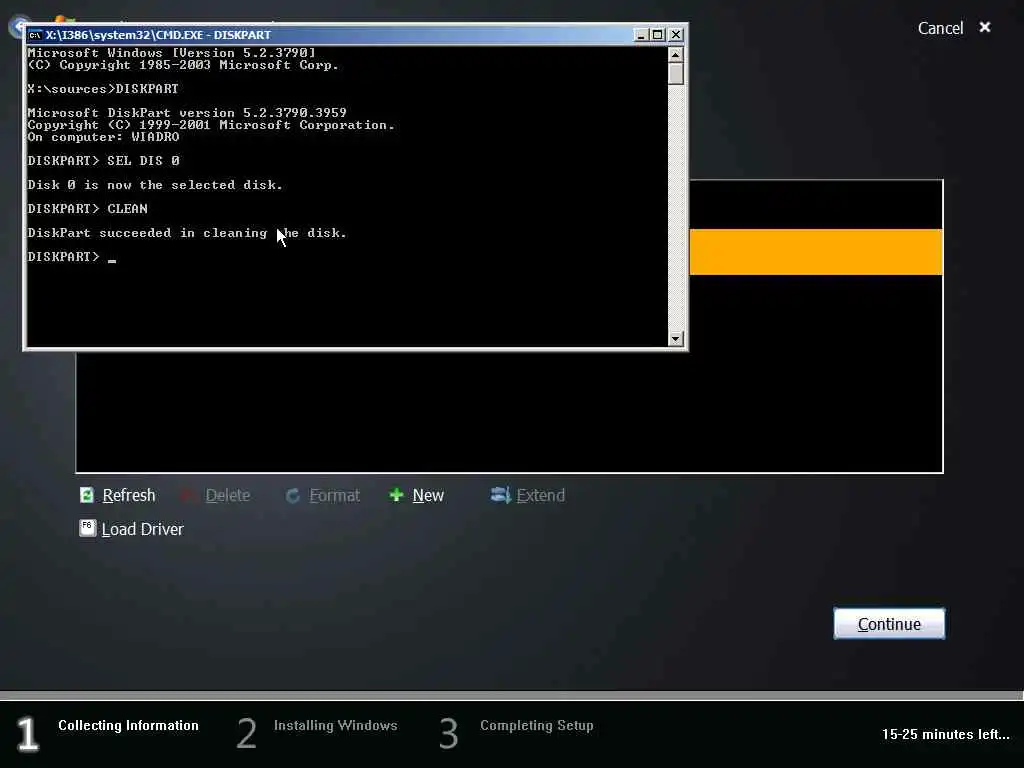
Task: Click 'On computer: WIADRO' text
Action: [103, 137]
